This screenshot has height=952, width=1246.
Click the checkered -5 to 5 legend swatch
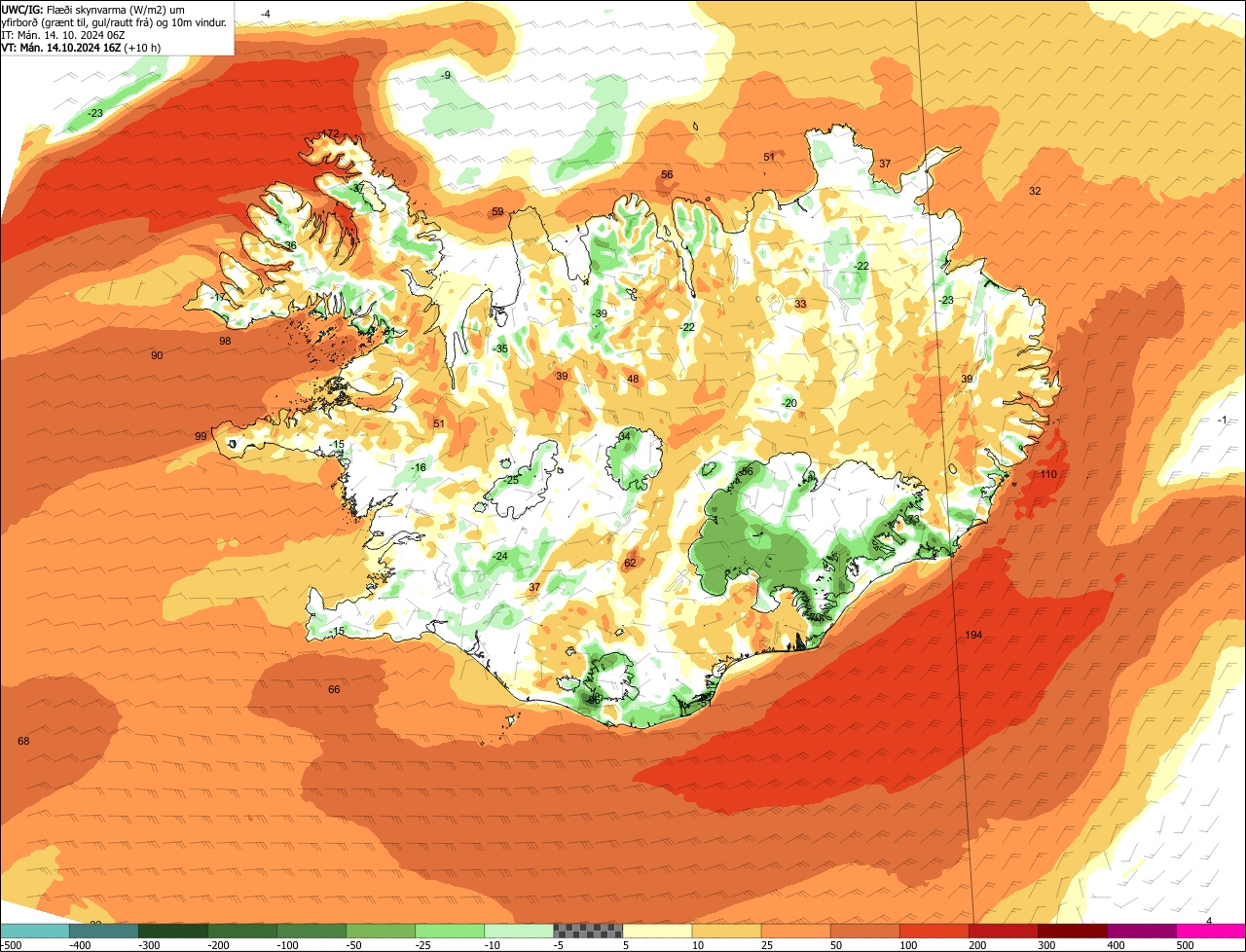tap(588, 931)
